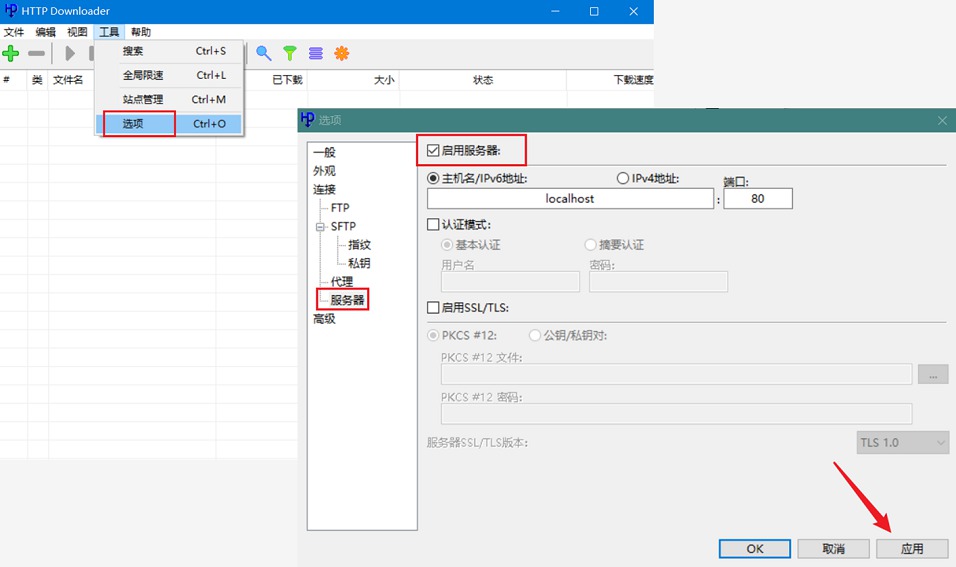This screenshot has height=567, width=956.
Task: Select 指纹 in options tree
Action: 359,245
